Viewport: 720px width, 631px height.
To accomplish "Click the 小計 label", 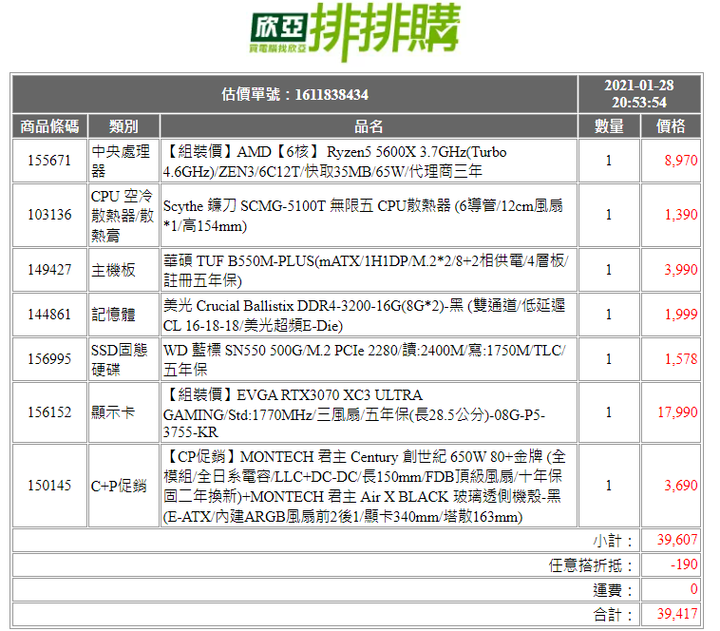I will click(x=613, y=541).
